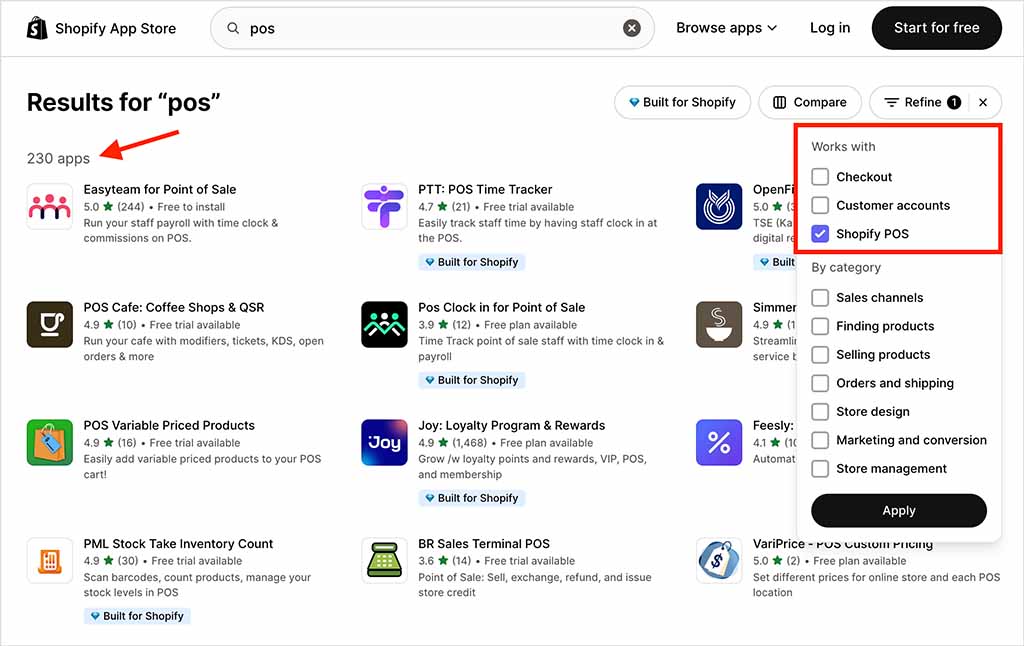This screenshot has height=646, width=1024.
Task: Toggle the Built for Shopify filter
Action: 682,102
